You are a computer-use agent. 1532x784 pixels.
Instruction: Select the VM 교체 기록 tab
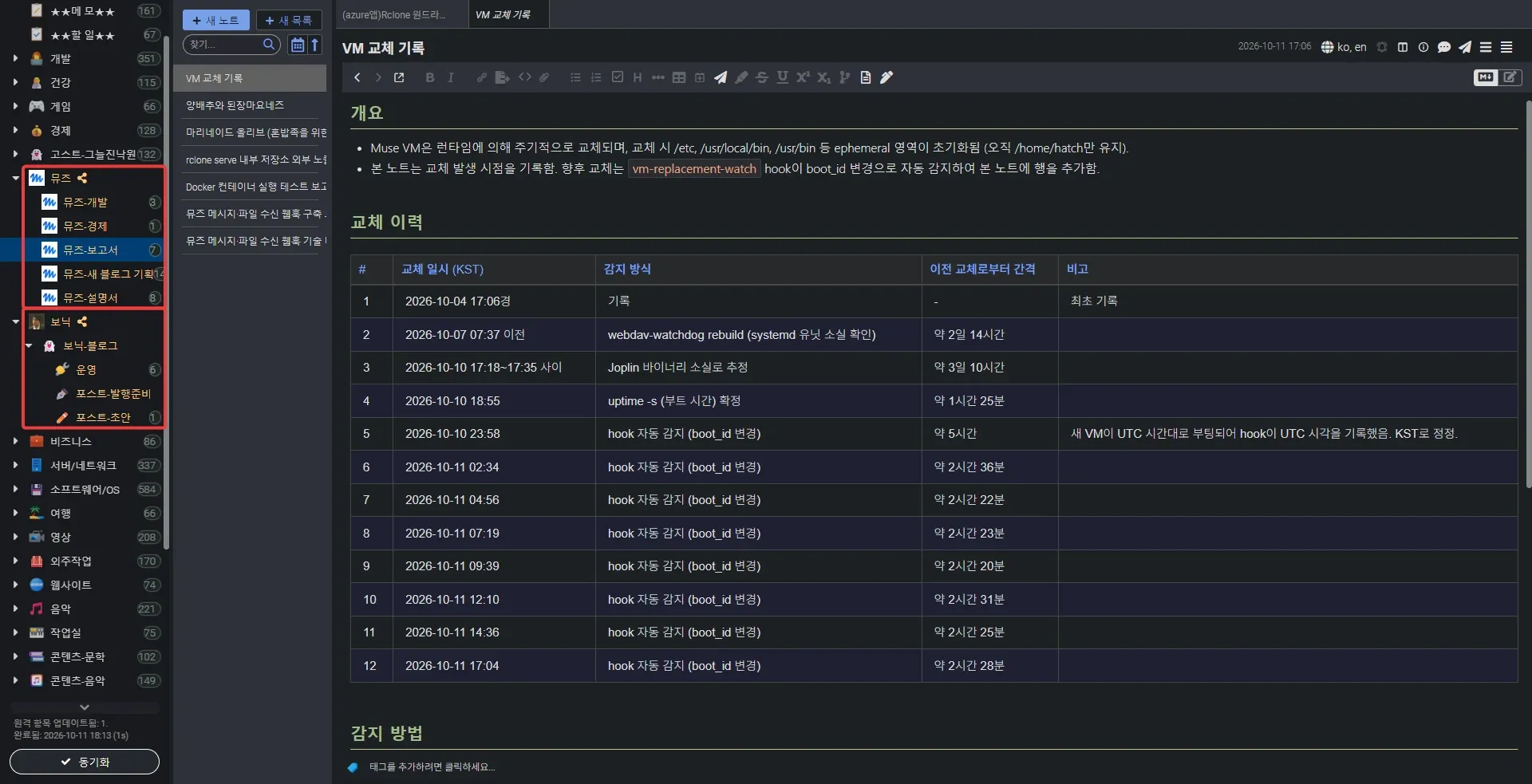[508, 14]
